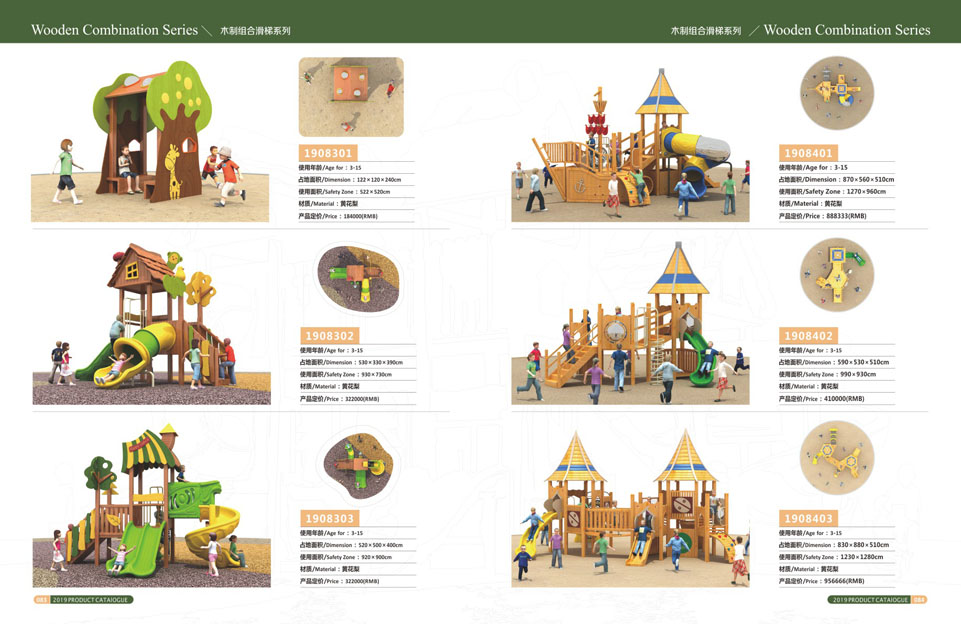Click the right 'Wooden Combination Series' header title
This screenshot has height=624, width=961.
coord(846,30)
